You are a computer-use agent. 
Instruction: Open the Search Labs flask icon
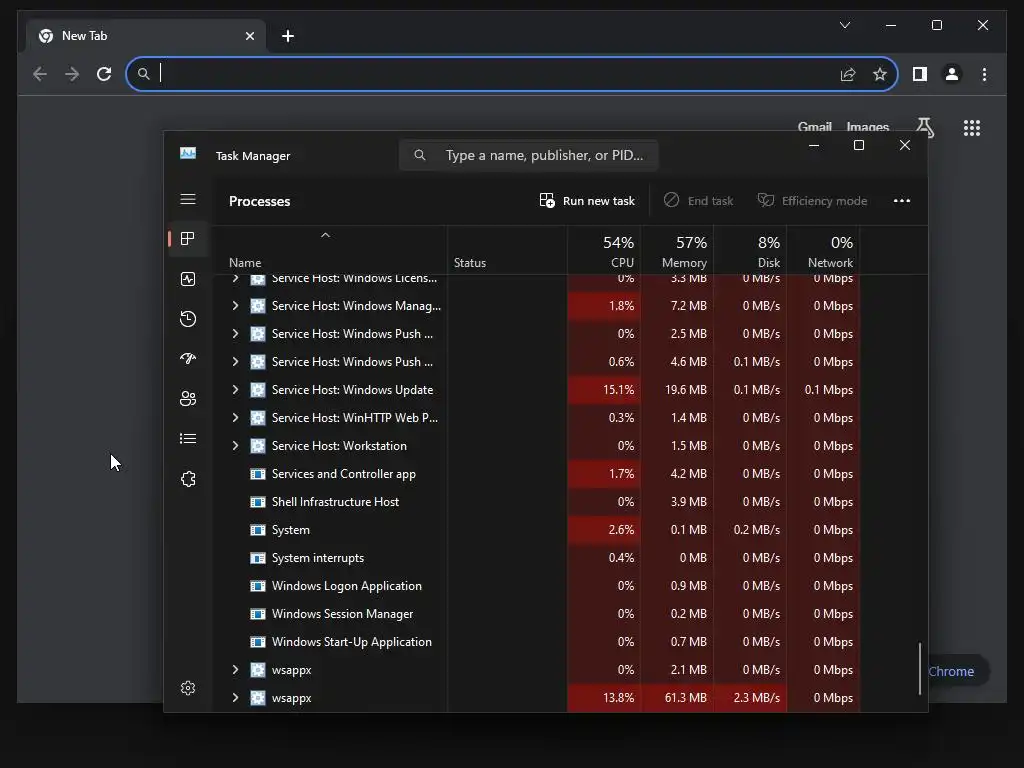tap(925, 127)
